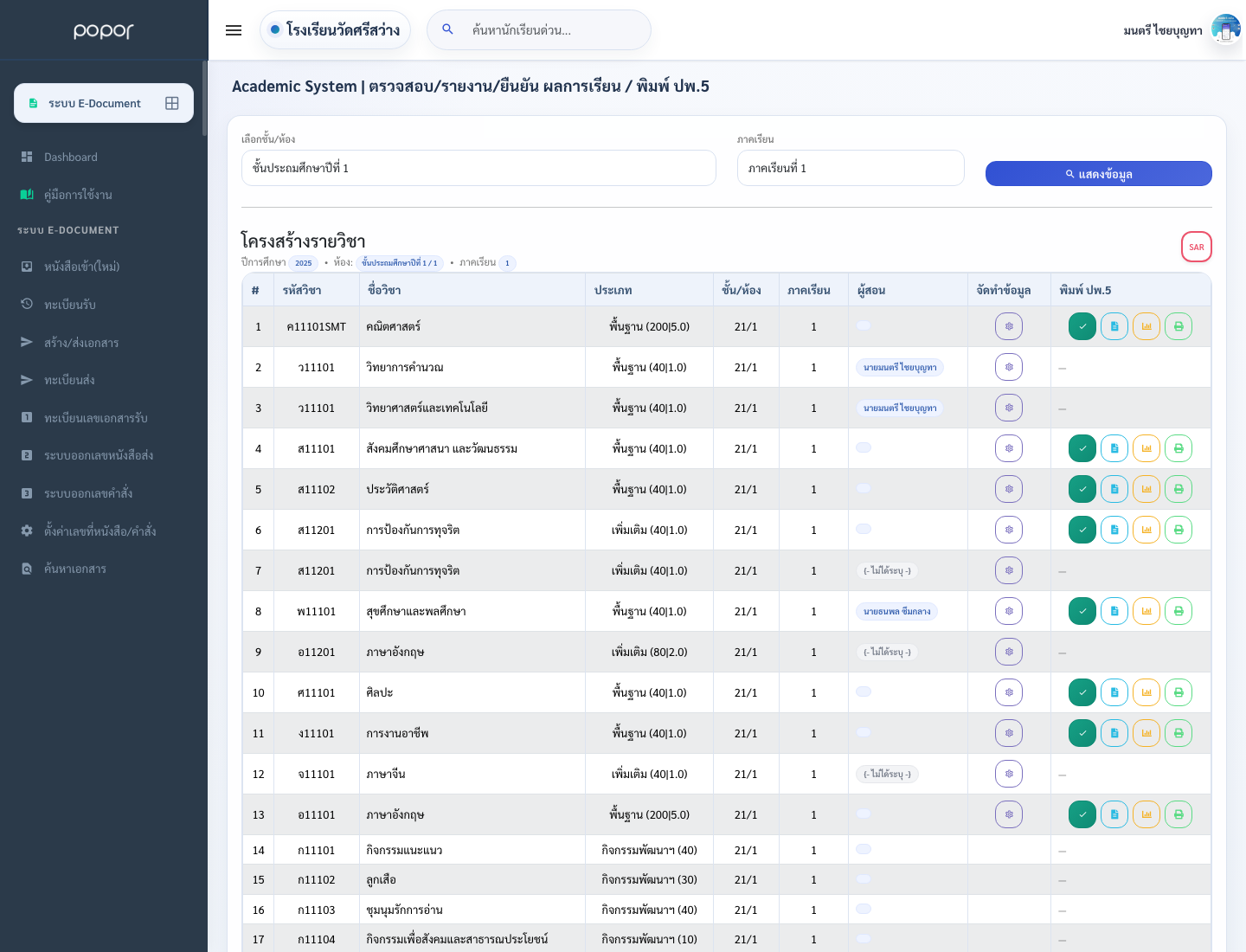Click the (-ไม่ได้ระบุ-) tag in ภาษาจีน row

(887, 774)
